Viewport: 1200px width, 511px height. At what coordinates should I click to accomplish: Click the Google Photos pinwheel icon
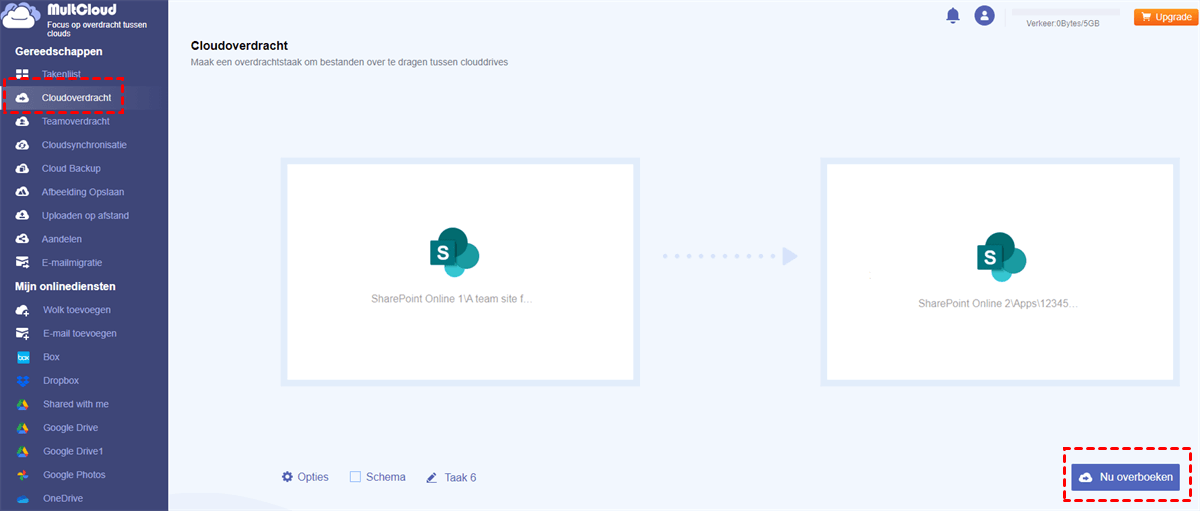pos(22,475)
